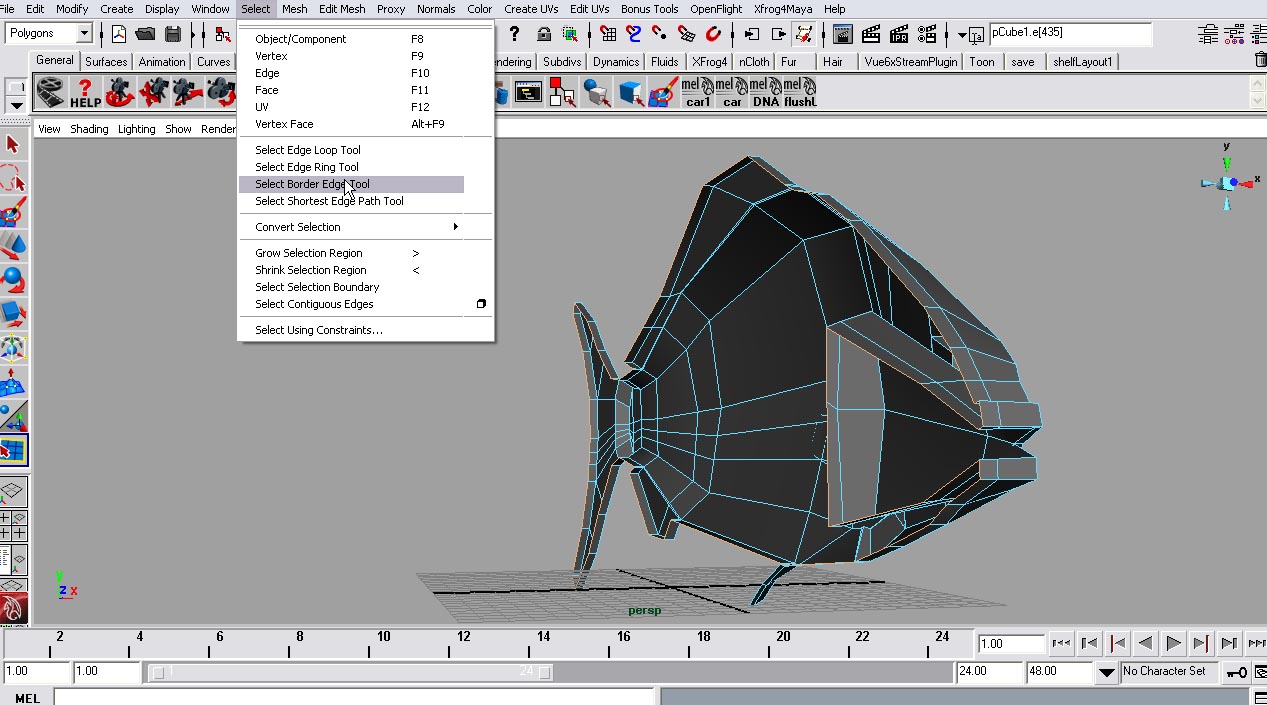Enable snap to view planes
Viewport: 1267px width, 705px height.
[x=686, y=34]
